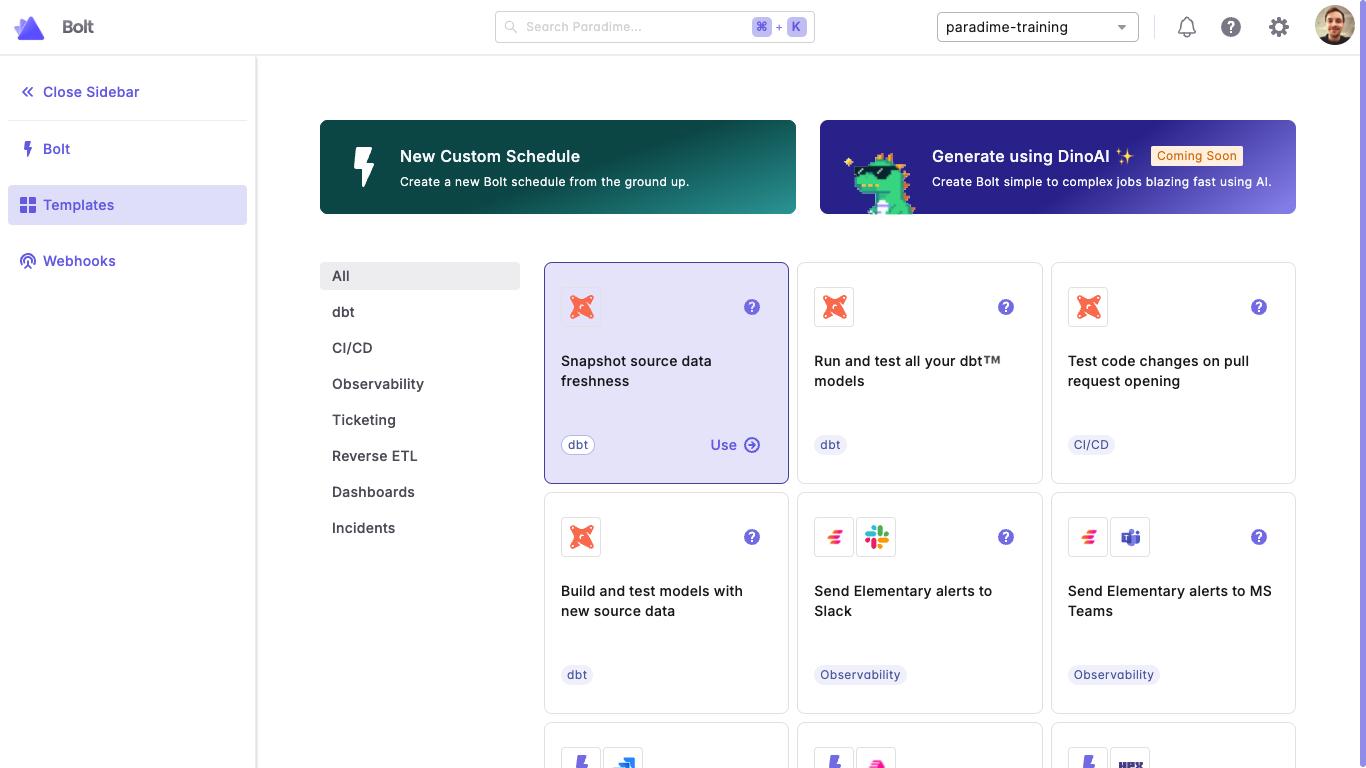Navigate to Webhooks in the sidebar
Screen dimensions: 1366x768
coord(79,261)
